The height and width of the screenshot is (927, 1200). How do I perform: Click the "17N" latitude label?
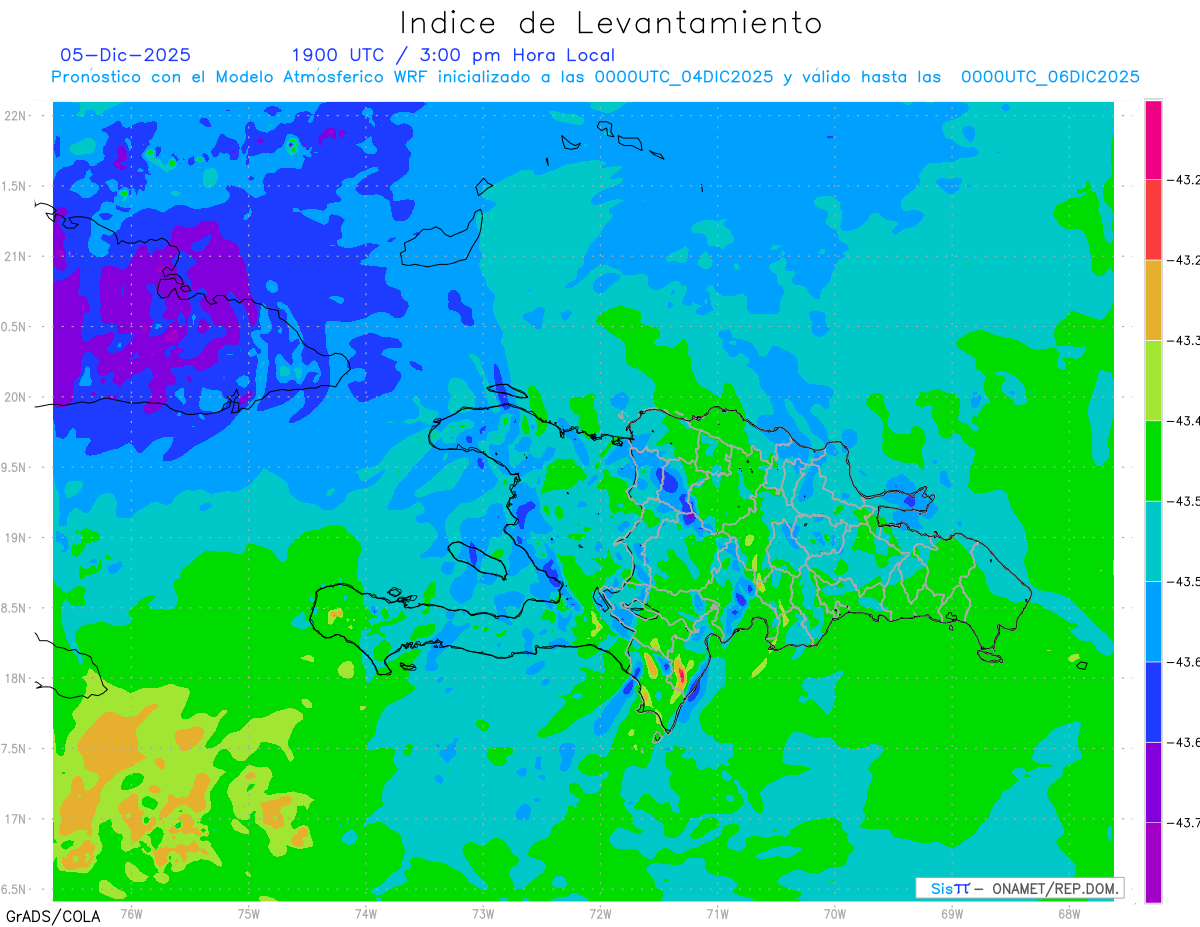click(x=16, y=819)
